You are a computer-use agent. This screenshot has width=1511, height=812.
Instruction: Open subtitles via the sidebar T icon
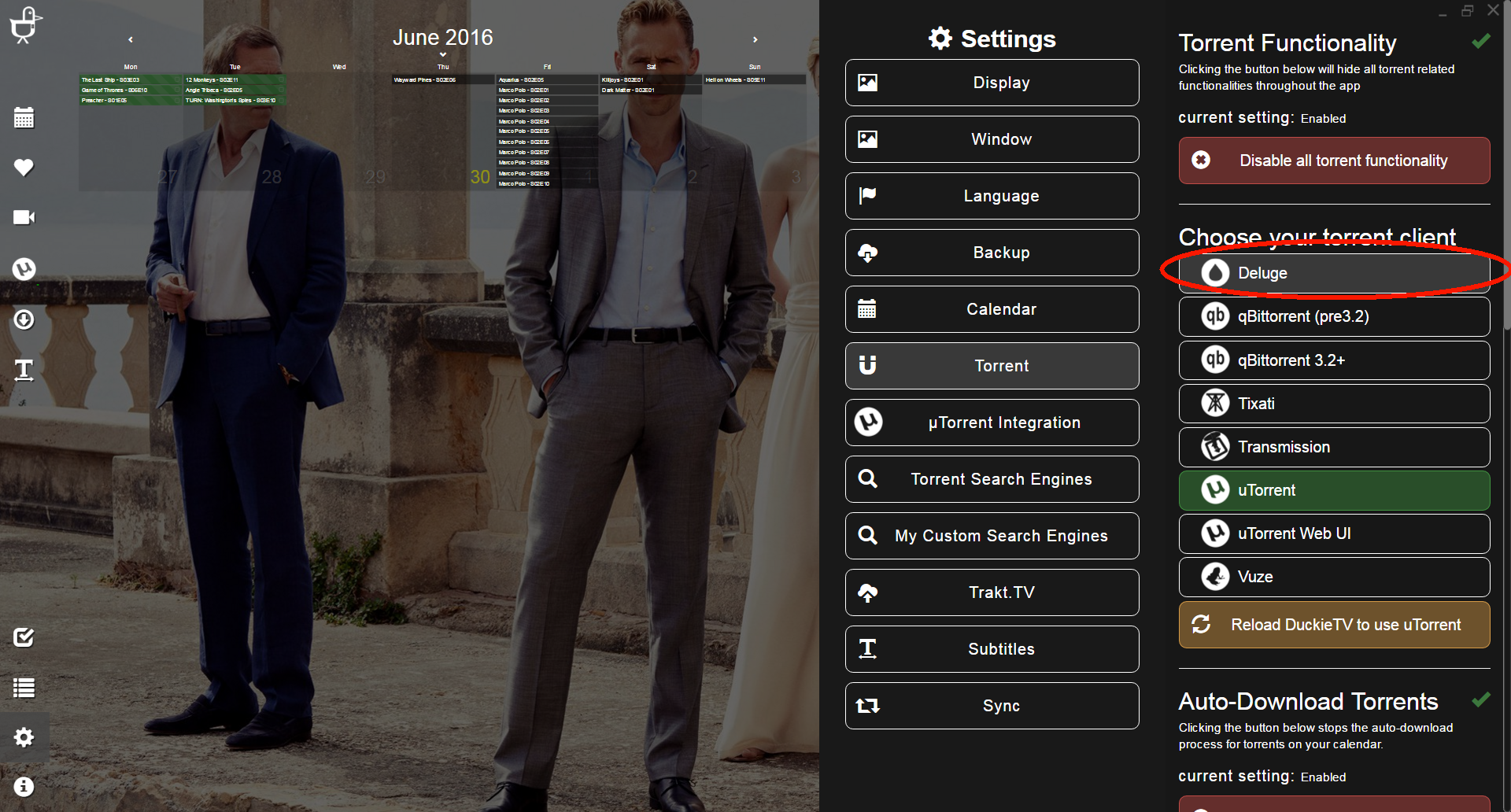(24, 370)
